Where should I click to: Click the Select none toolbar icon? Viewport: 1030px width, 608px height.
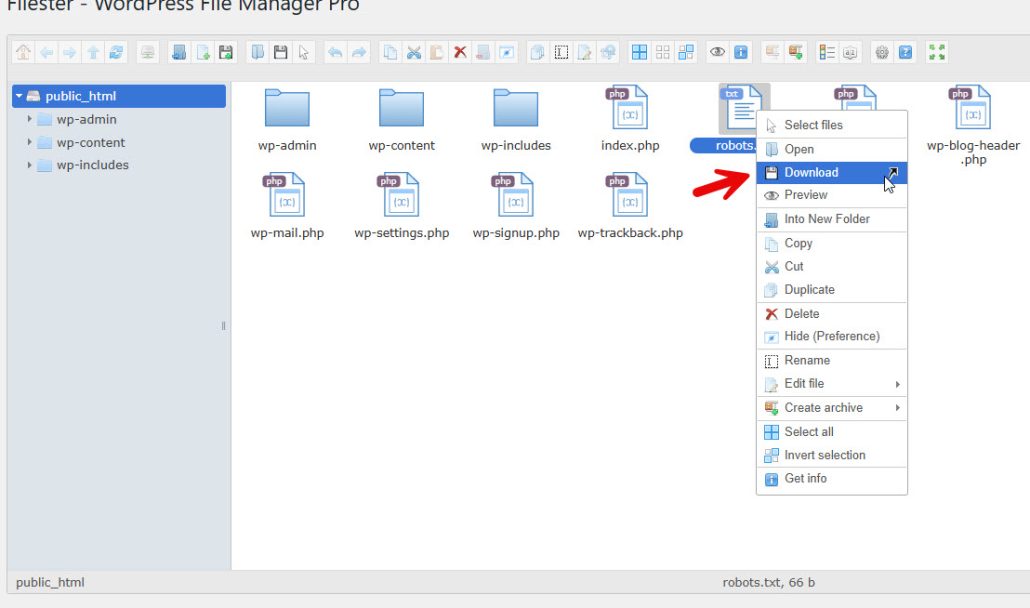tap(663, 53)
